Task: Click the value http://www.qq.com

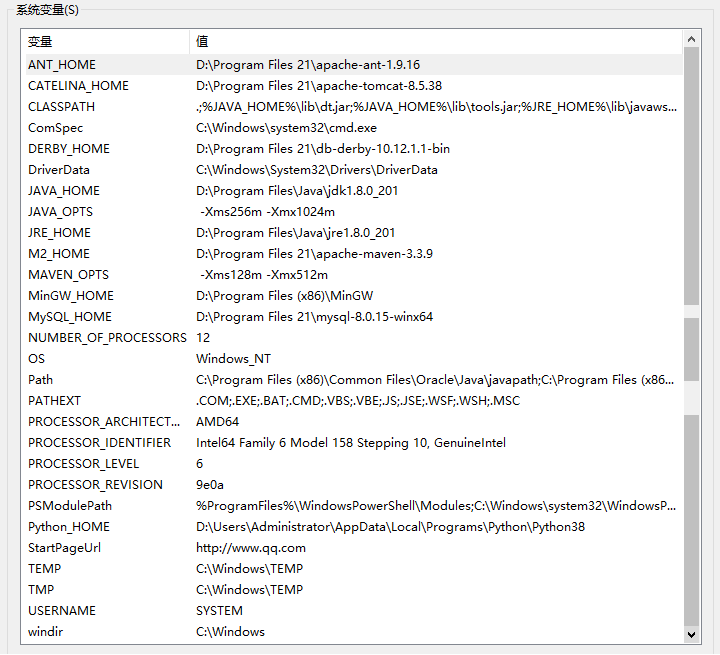Action: [251, 548]
